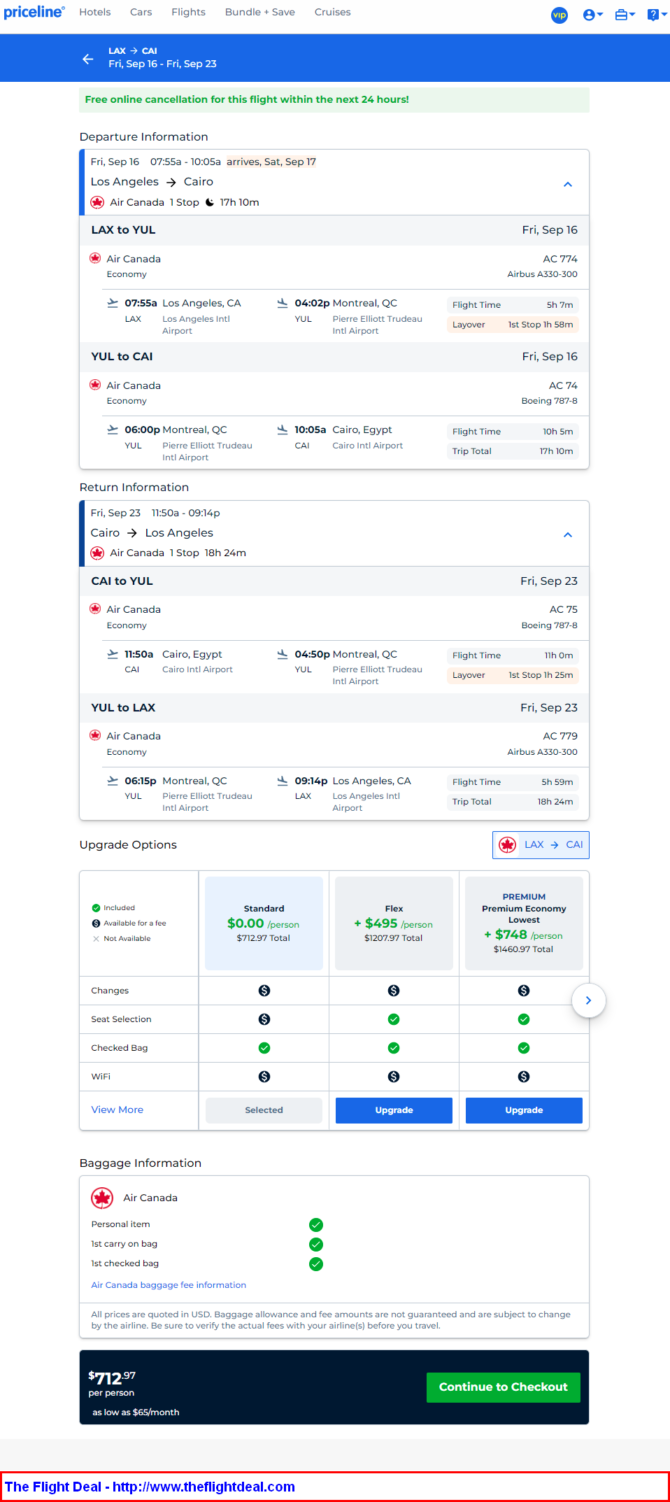The height and width of the screenshot is (1502, 670).
Task: Collapse the return flight details
Action: click(x=567, y=535)
